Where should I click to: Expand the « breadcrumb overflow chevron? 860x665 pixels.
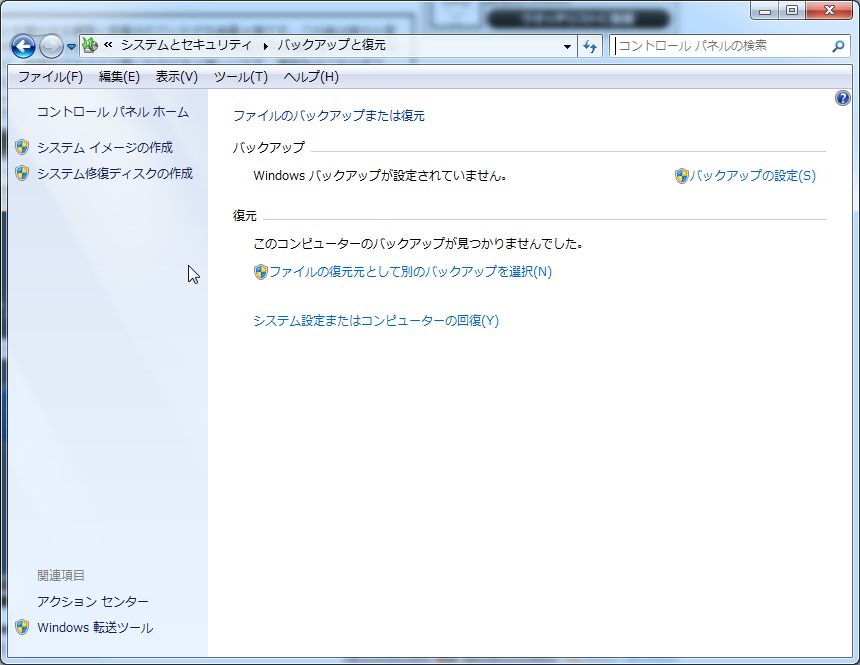tap(108, 45)
